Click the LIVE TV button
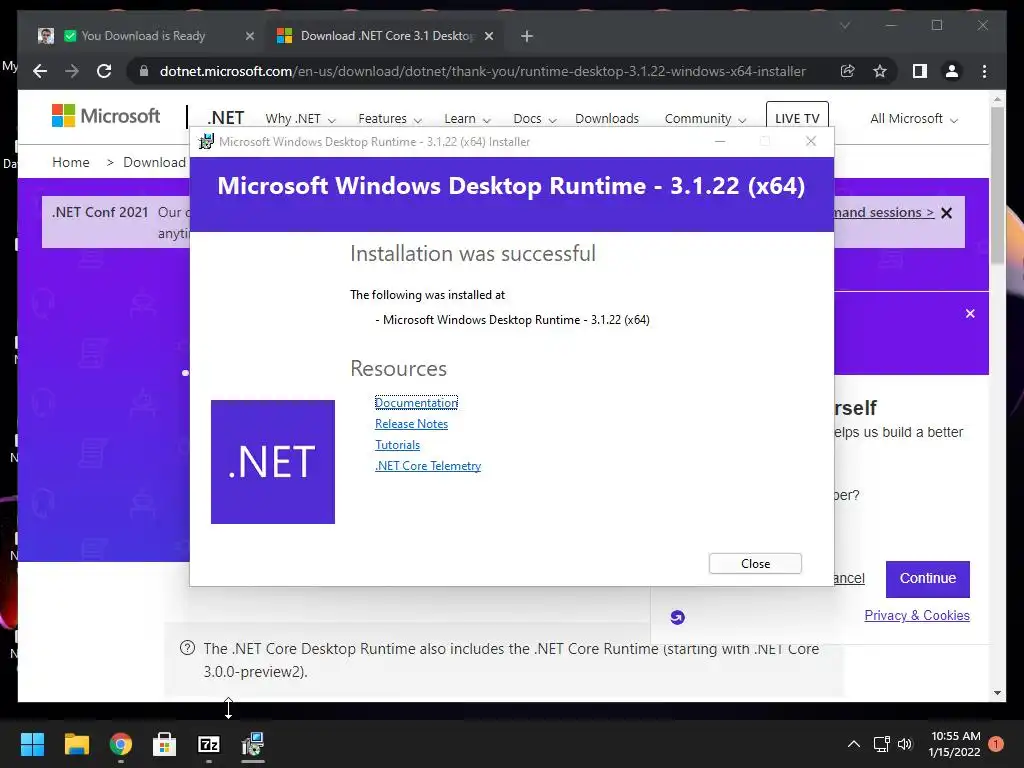This screenshot has height=768, width=1024. click(x=797, y=118)
